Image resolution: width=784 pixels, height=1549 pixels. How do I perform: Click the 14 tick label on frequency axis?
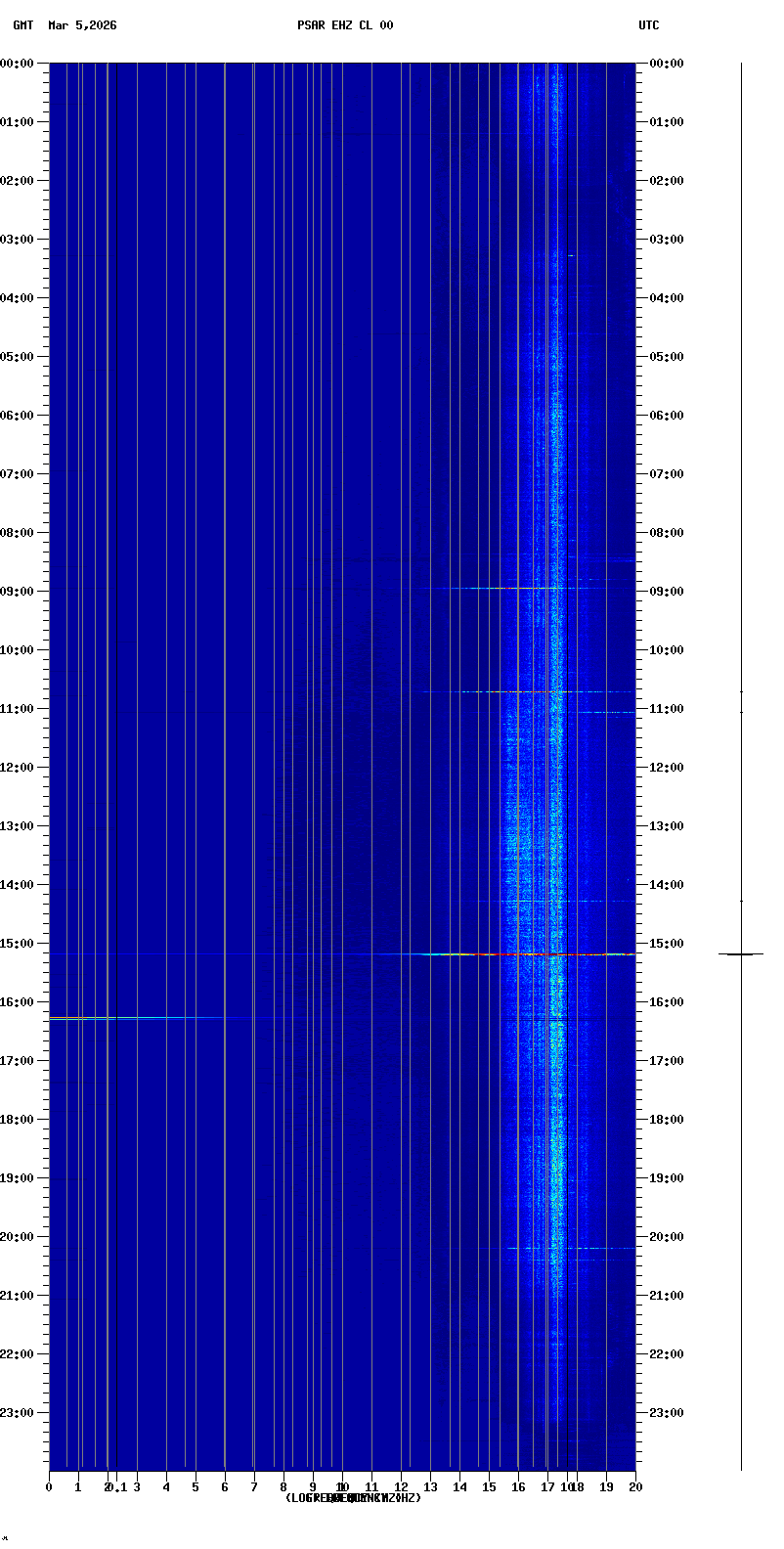459,1487
